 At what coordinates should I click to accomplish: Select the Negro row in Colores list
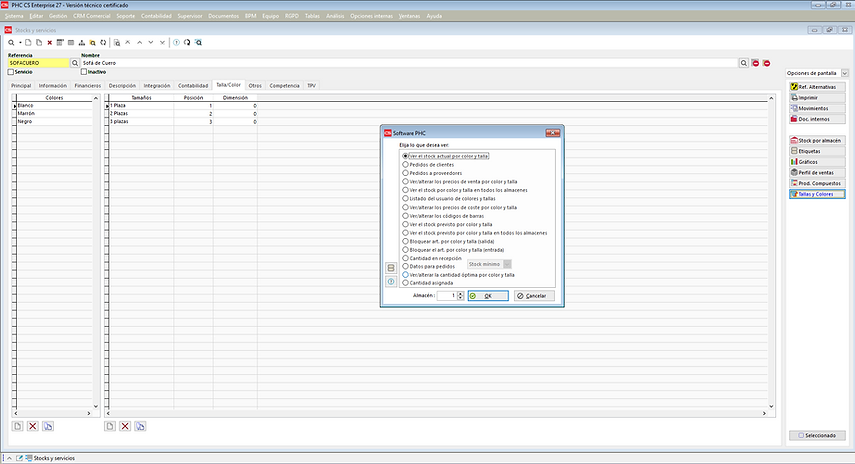[55, 122]
